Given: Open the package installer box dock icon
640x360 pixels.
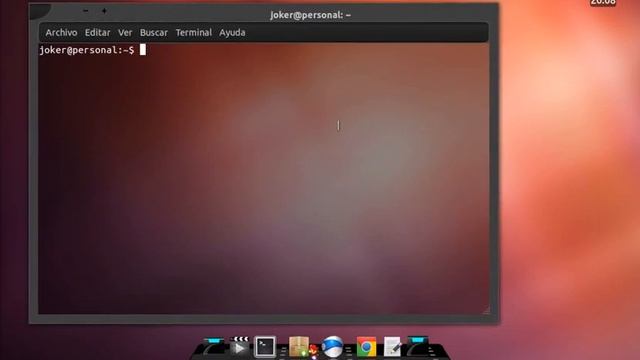Looking at the screenshot, I should (x=299, y=347).
